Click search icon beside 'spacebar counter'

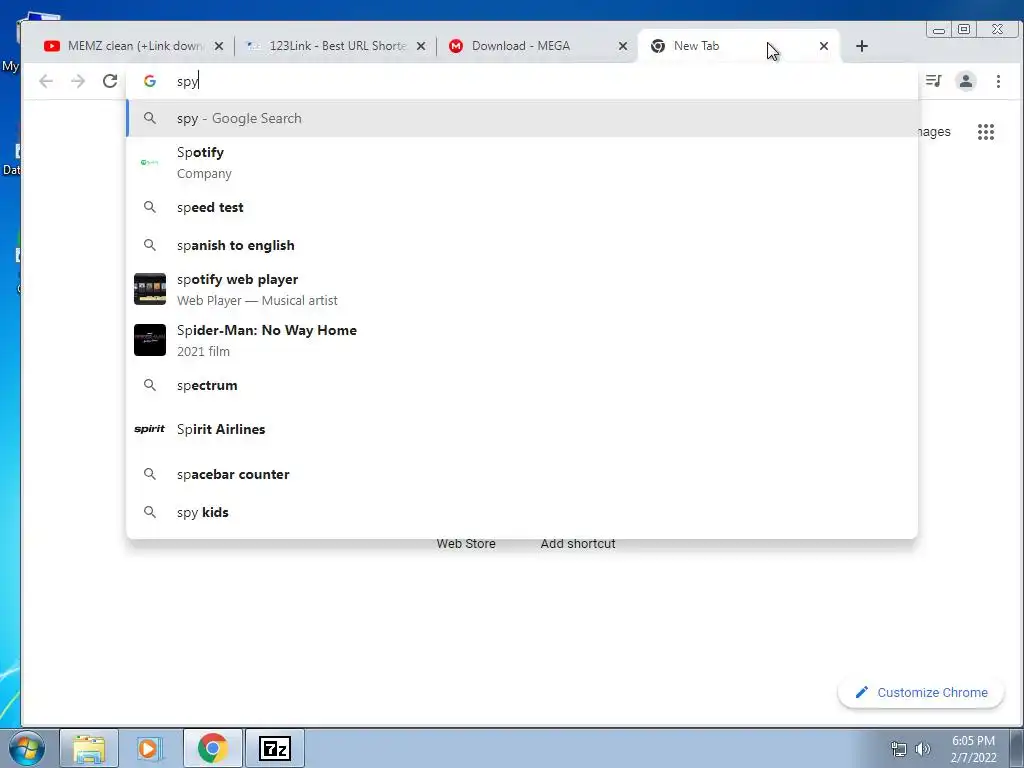point(150,474)
